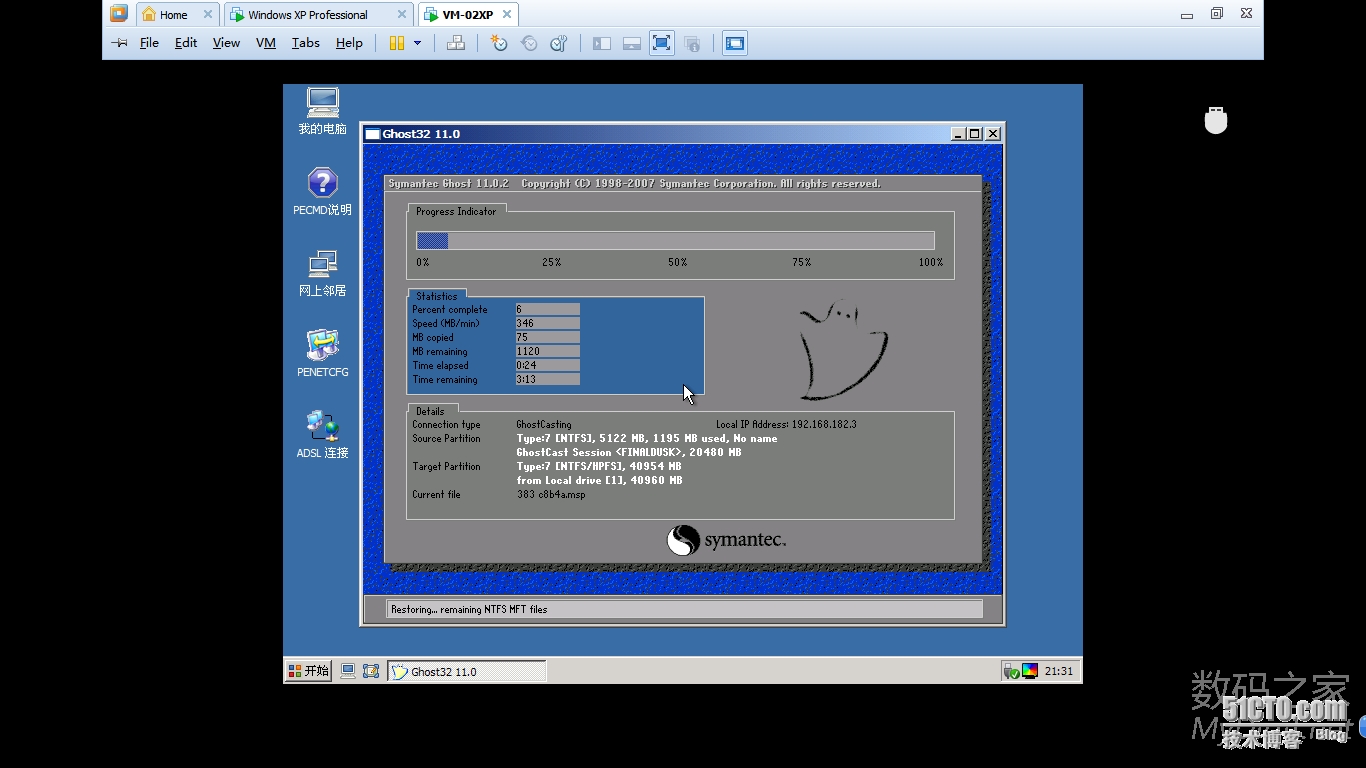Click the Ghost32 title bar icon
This screenshot has height=768, width=1366.
372,134
